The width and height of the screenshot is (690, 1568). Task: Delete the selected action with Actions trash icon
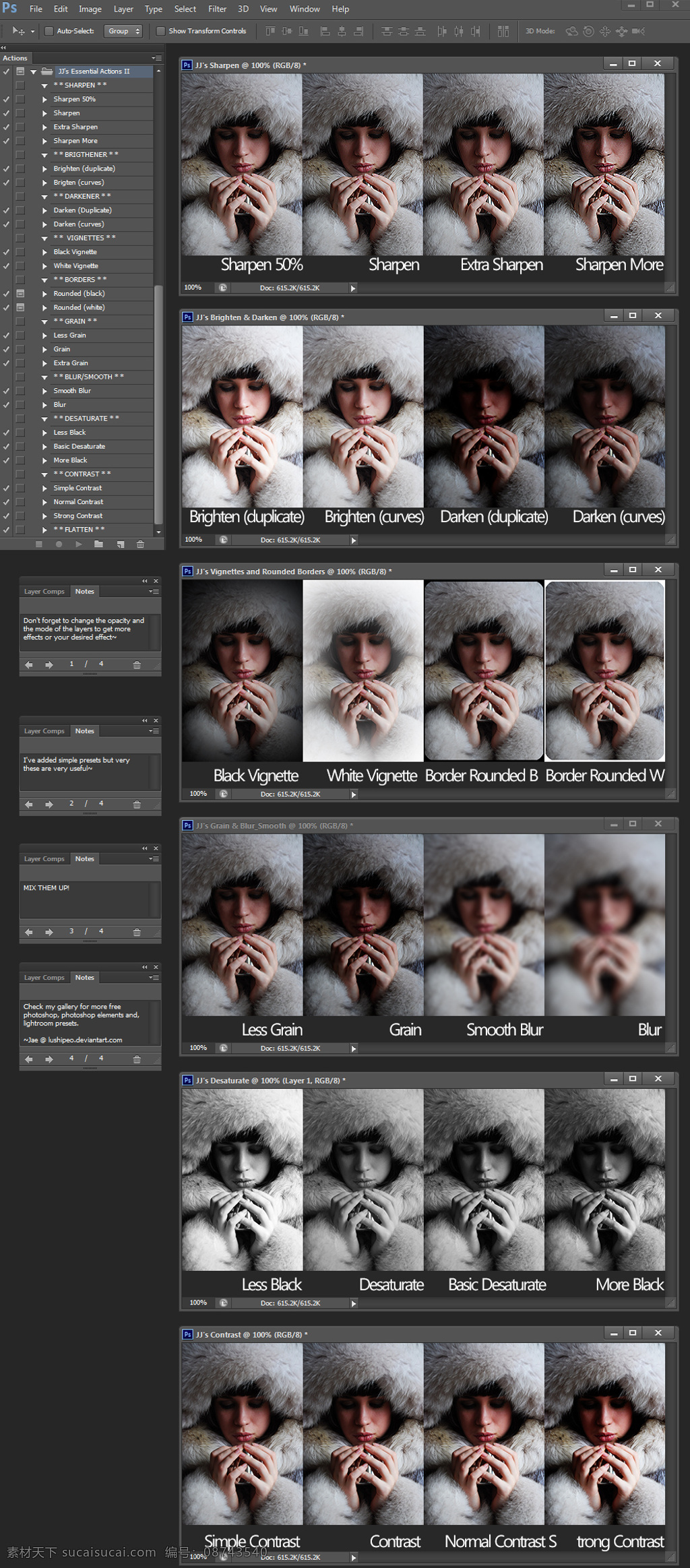[x=140, y=544]
